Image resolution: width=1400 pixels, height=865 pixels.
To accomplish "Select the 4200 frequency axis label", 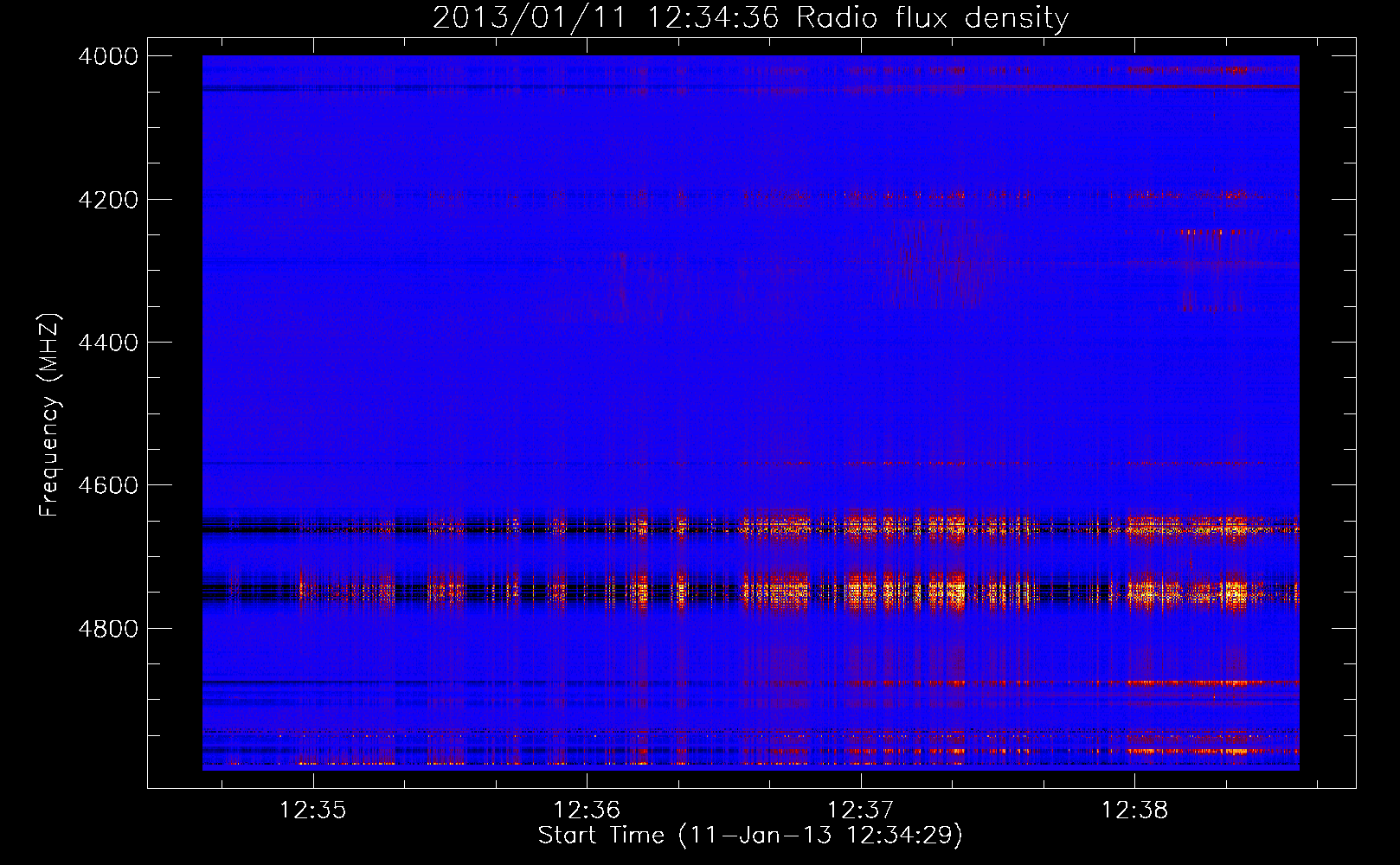I will coord(108,200).
